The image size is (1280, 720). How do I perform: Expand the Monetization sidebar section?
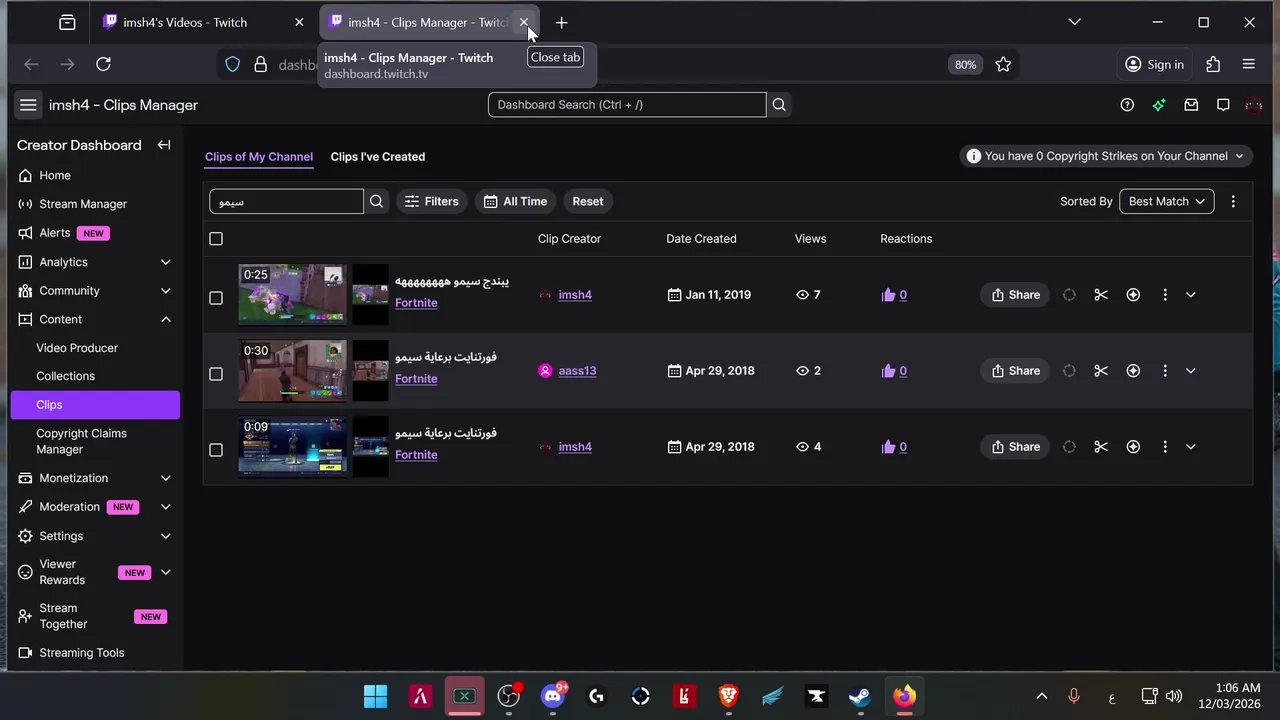166,478
